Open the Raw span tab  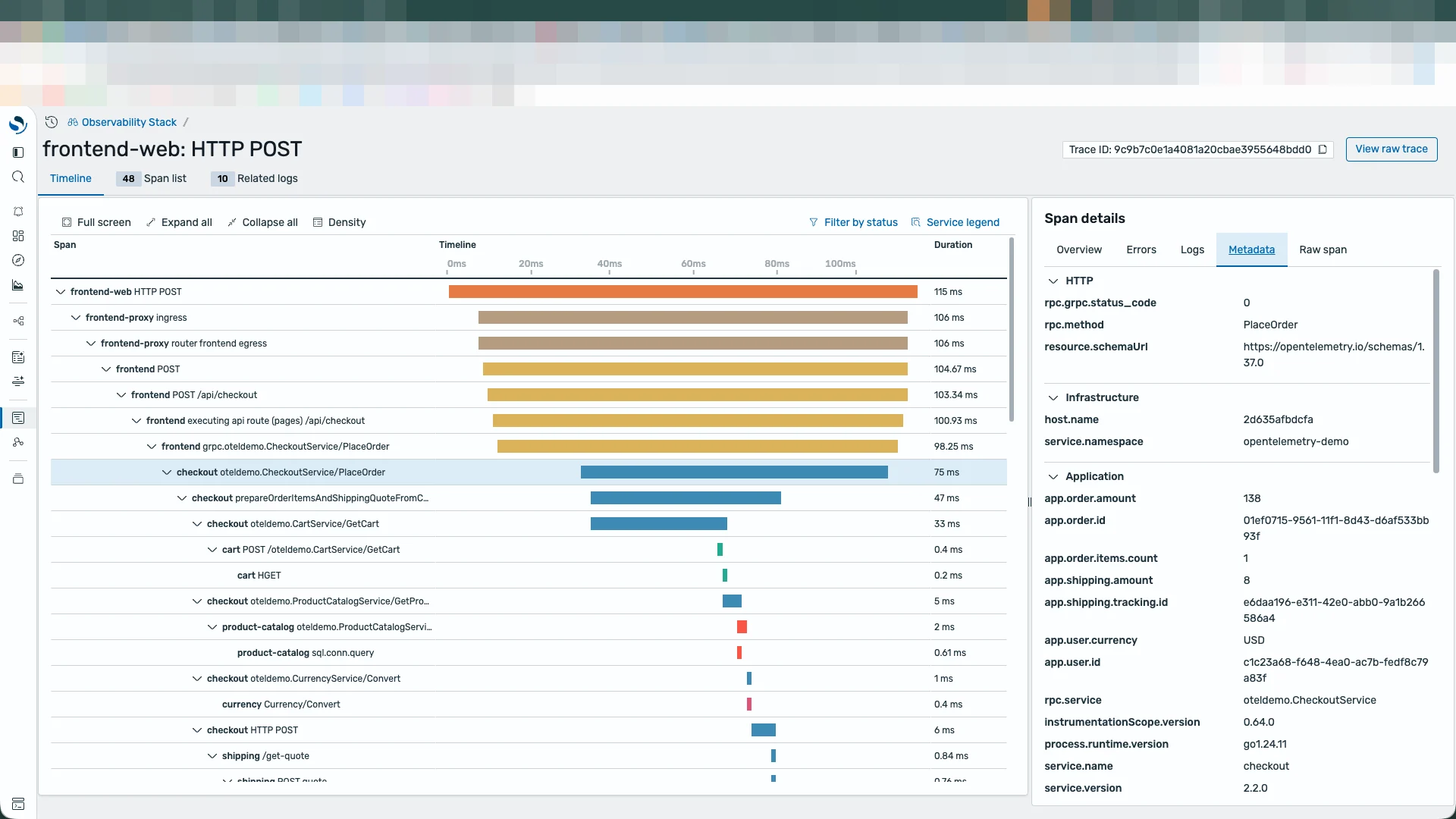[x=1323, y=249]
